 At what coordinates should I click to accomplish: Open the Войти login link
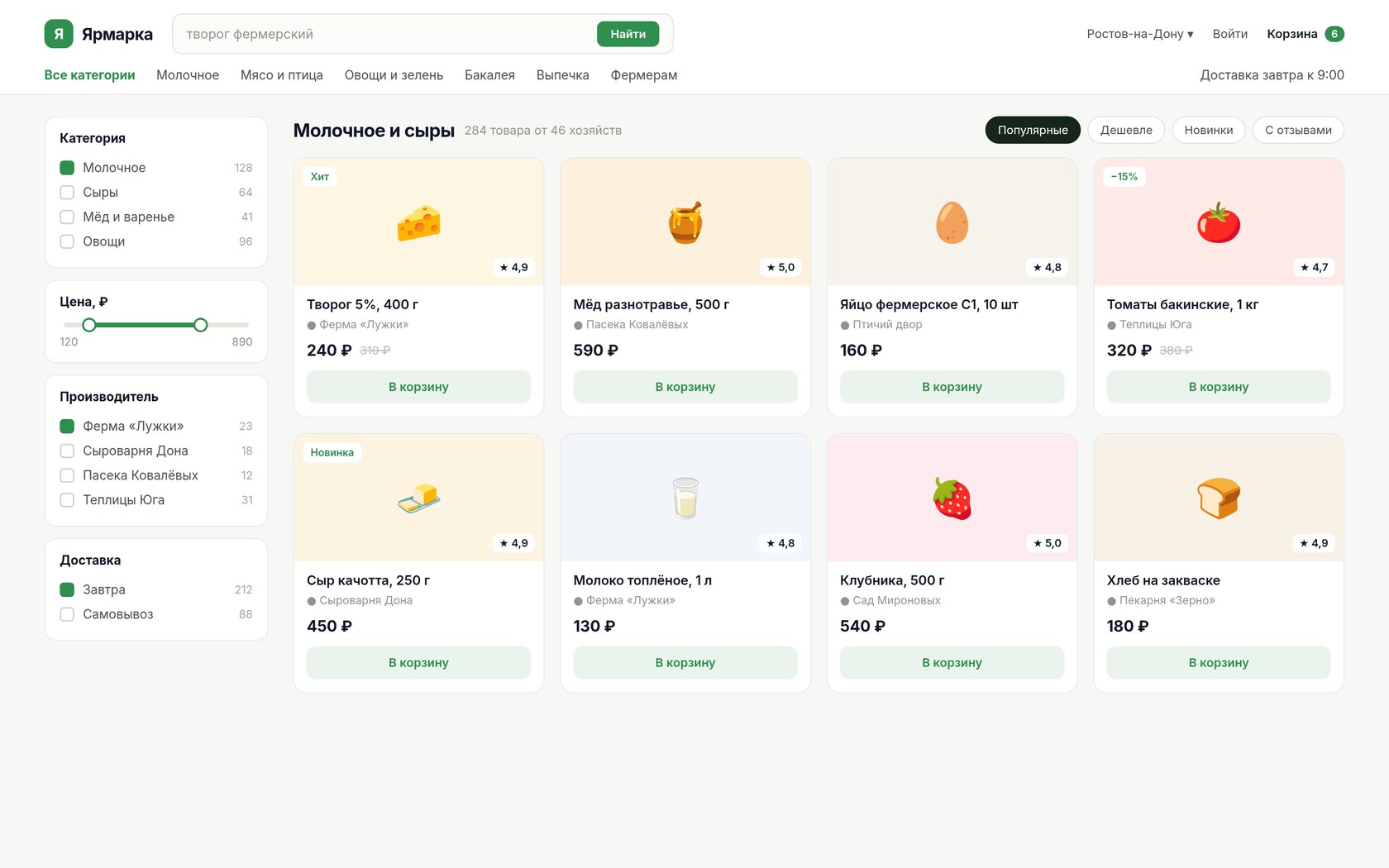1230,34
